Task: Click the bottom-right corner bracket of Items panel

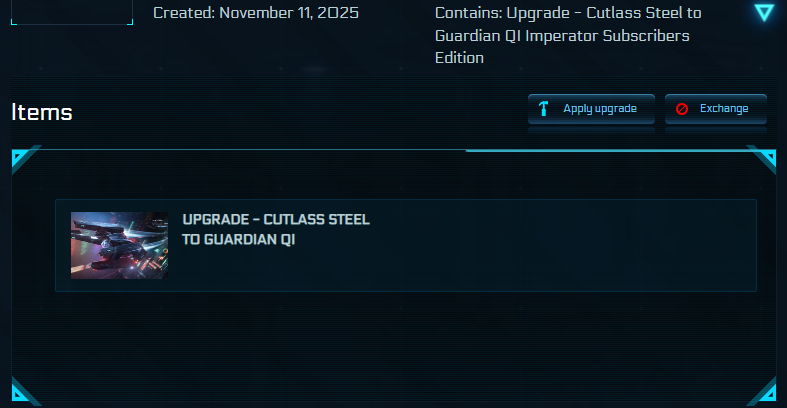Action: (765, 390)
